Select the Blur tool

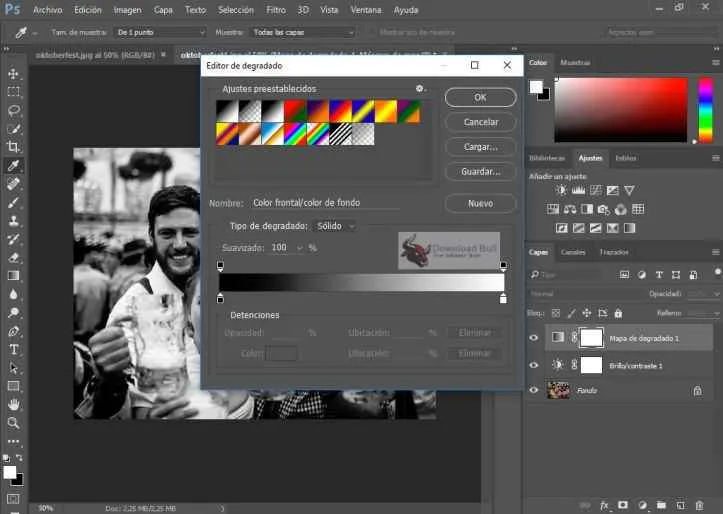coord(13,294)
